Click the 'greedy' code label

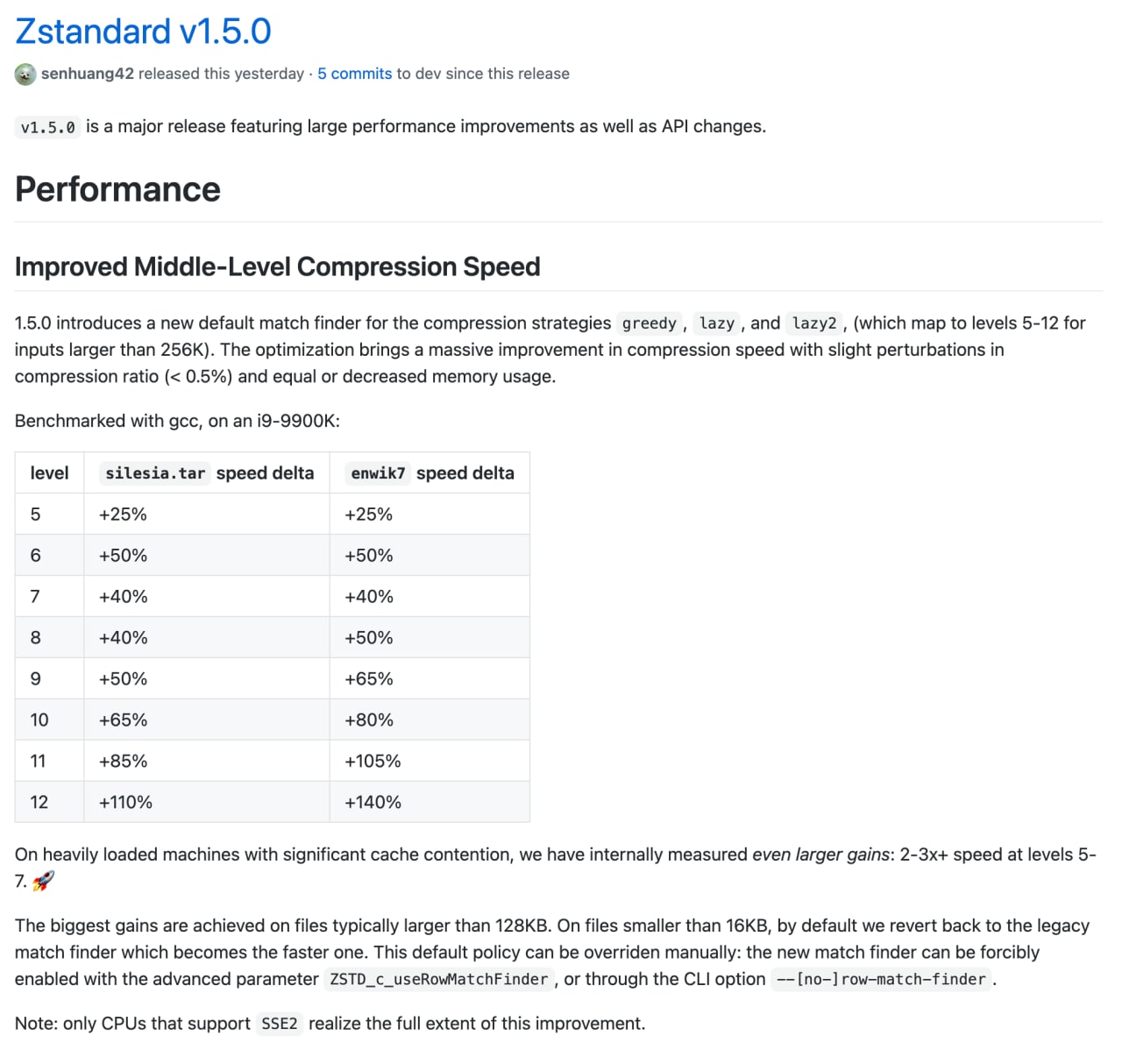(x=649, y=323)
